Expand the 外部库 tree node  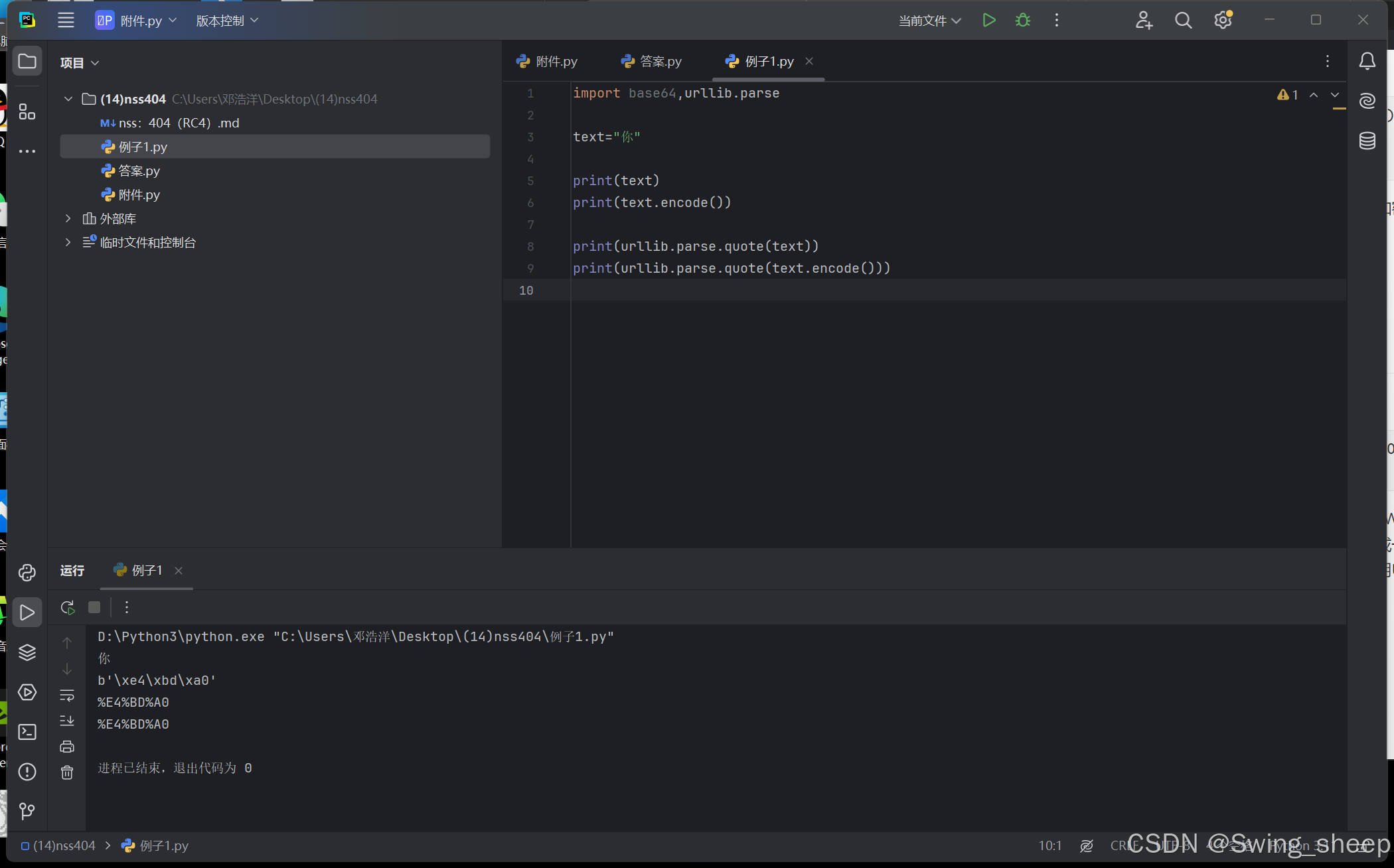tap(68, 218)
